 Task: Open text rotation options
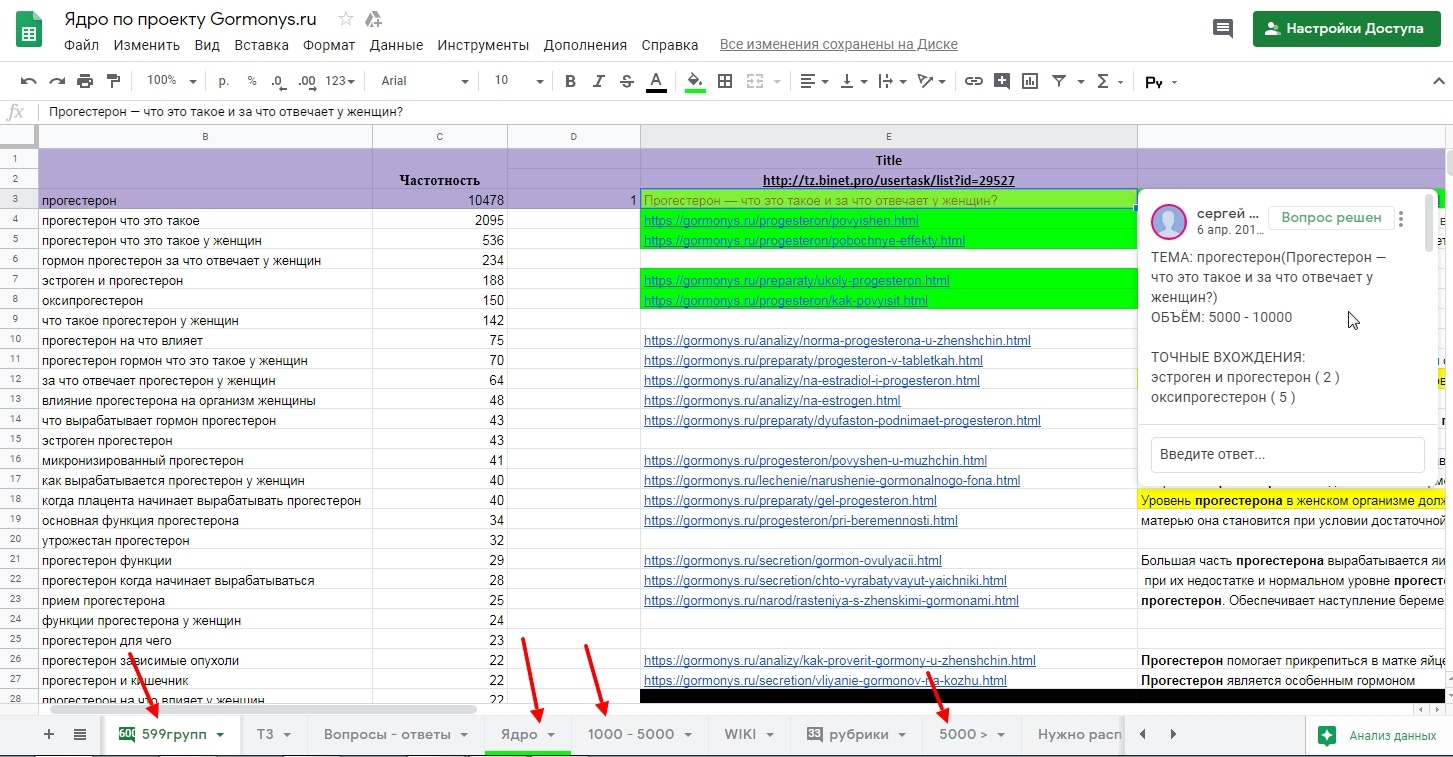pyautogui.click(x=930, y=81)
